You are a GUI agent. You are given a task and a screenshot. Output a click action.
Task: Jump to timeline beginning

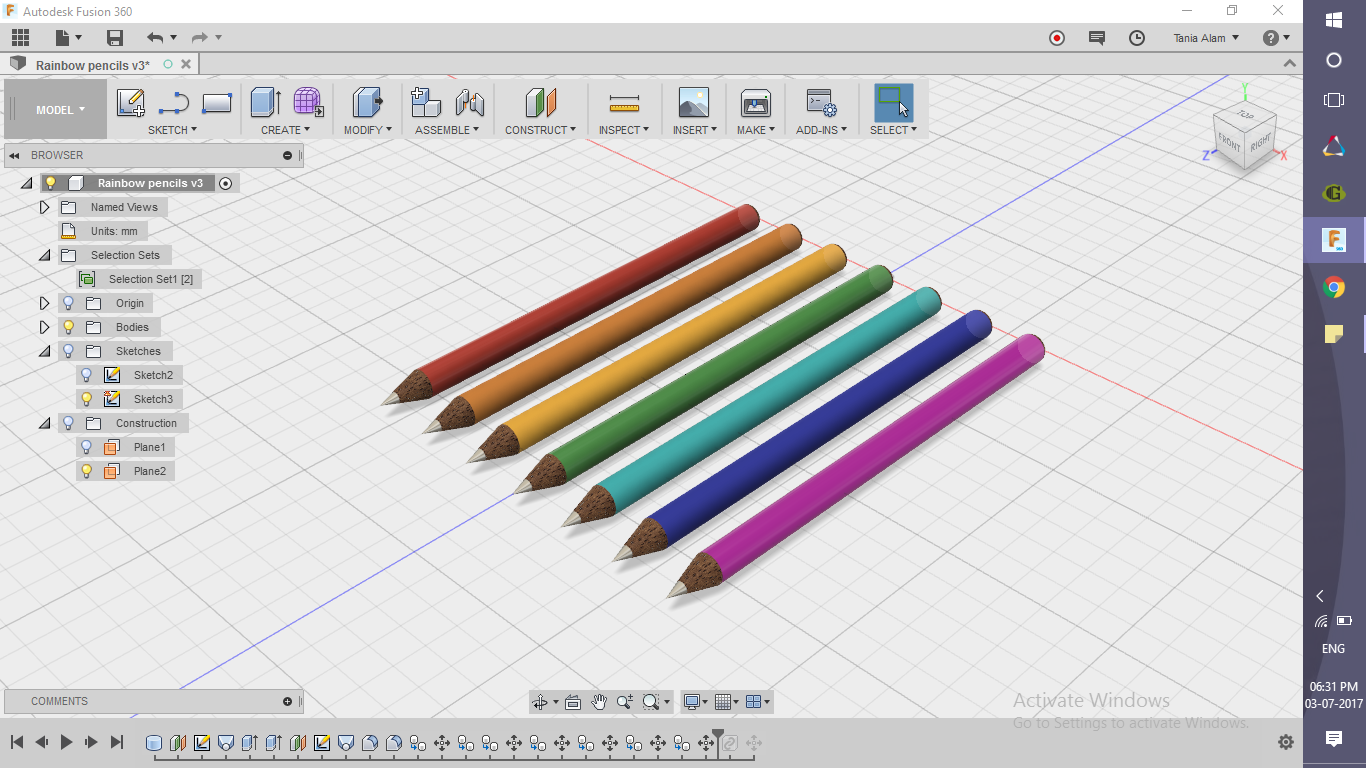tap(17, 742)
